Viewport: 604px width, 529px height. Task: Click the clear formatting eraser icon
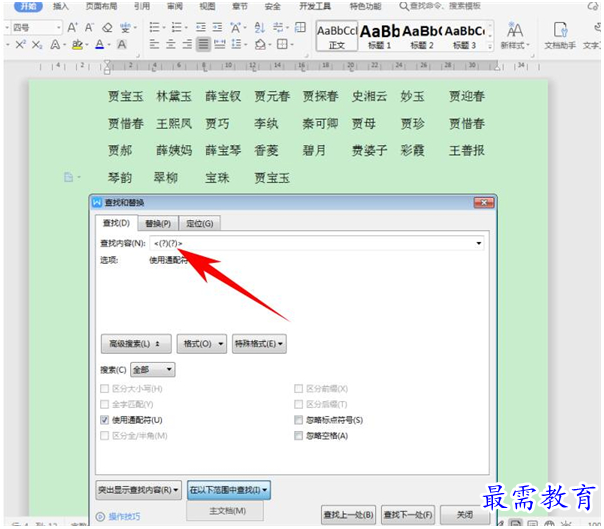(107, 27)
